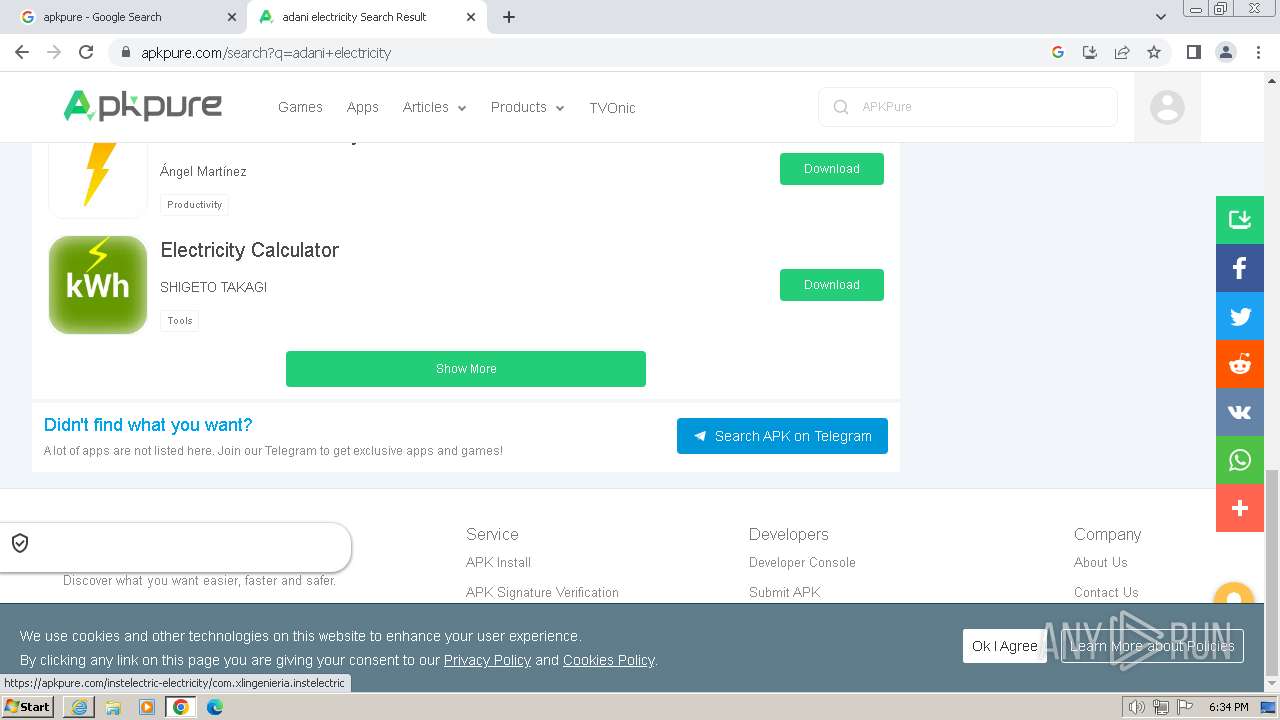
Task: Open the TVOnic menu item
Action: pyautogui.click(x=612, y=108)
